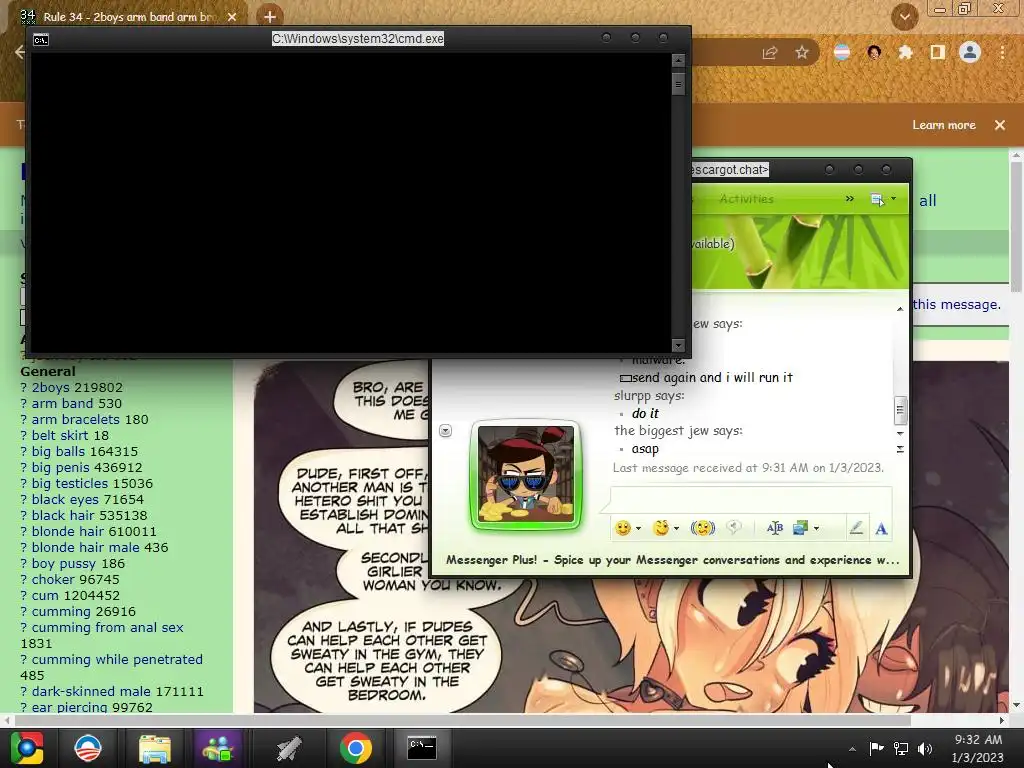Click the face avatar extension icon
The image size is (1024, 768).
click(874, 53)
